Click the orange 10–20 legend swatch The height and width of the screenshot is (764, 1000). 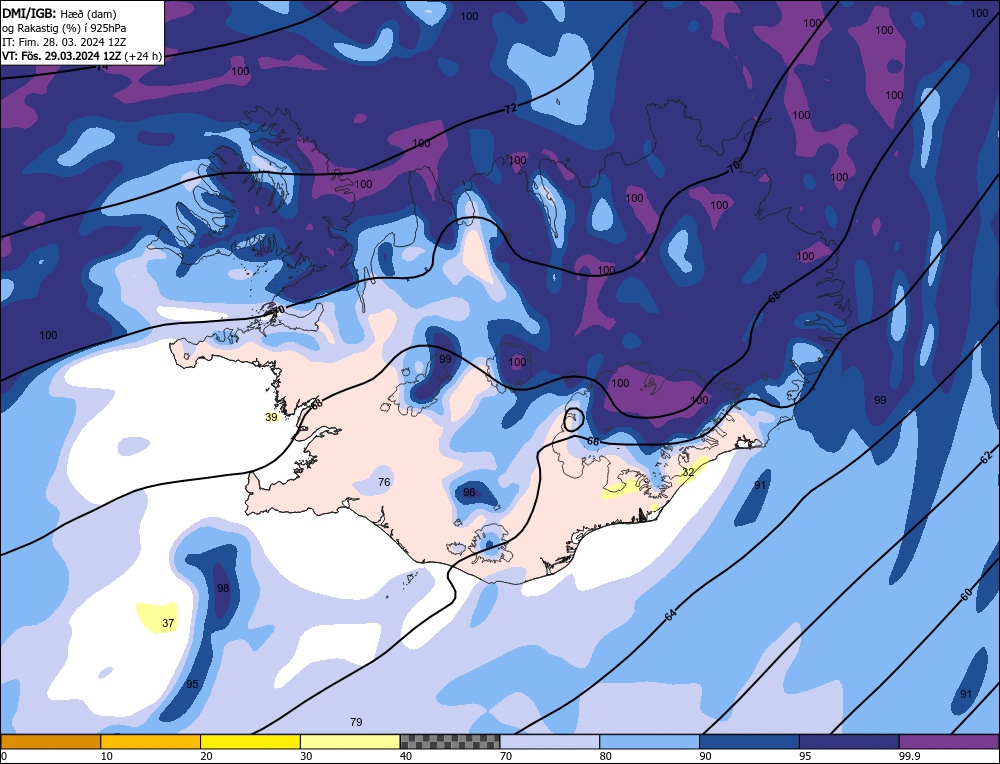(151, 741)
